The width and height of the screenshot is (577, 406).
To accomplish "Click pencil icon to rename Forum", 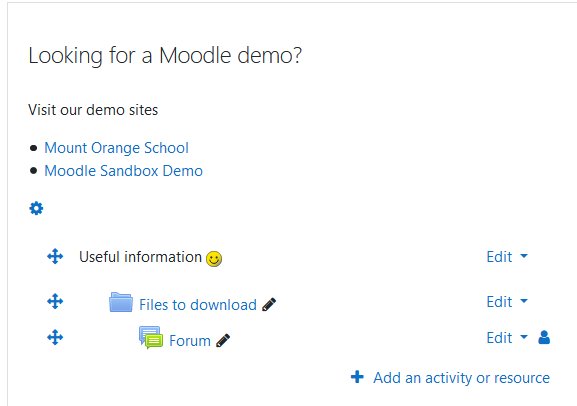I will (x=223, y=340).
